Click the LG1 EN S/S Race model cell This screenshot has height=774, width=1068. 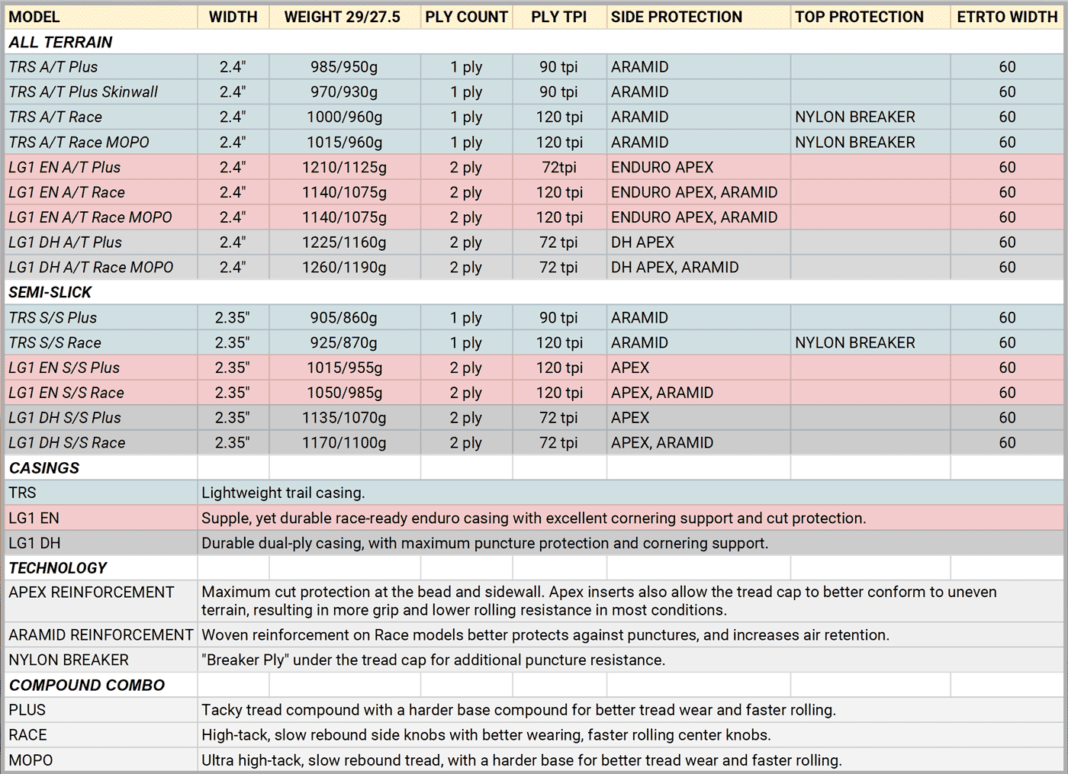[x=66, y=393]
